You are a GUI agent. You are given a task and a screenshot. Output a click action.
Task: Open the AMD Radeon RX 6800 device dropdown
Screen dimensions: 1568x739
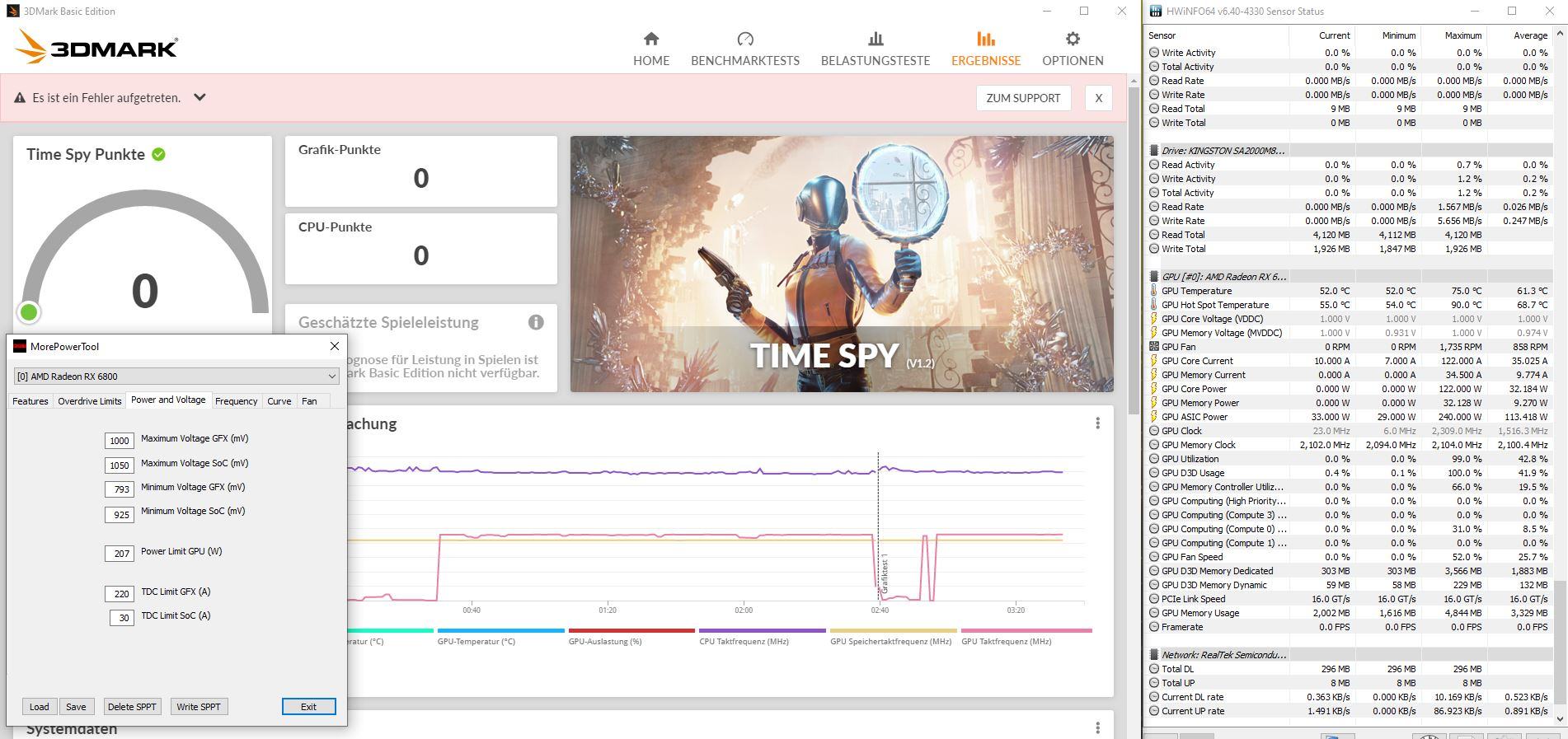[x=176, y=377]
